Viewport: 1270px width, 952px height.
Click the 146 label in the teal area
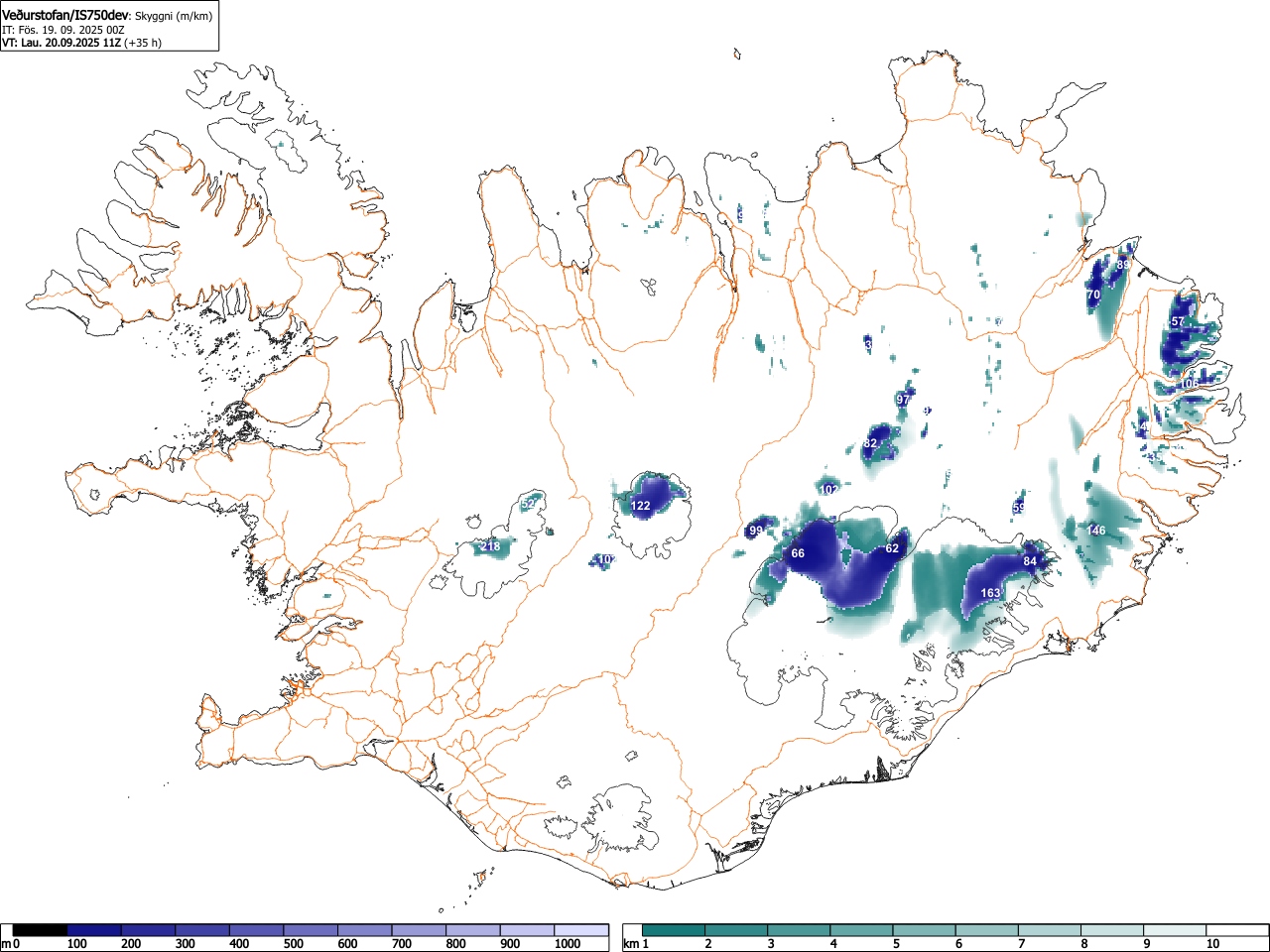1095,531
